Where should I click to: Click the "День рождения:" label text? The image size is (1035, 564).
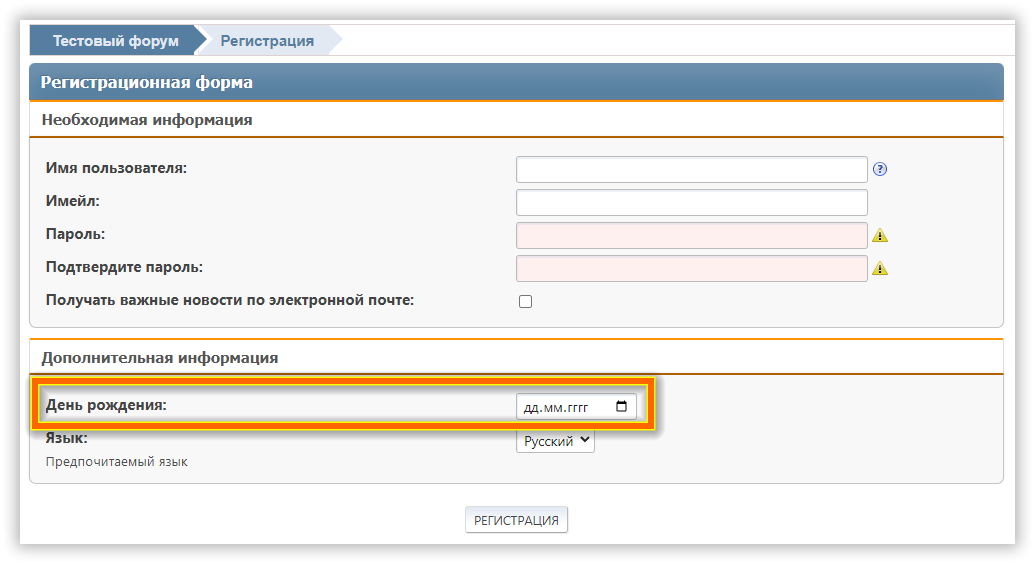(x=106, y=405)
